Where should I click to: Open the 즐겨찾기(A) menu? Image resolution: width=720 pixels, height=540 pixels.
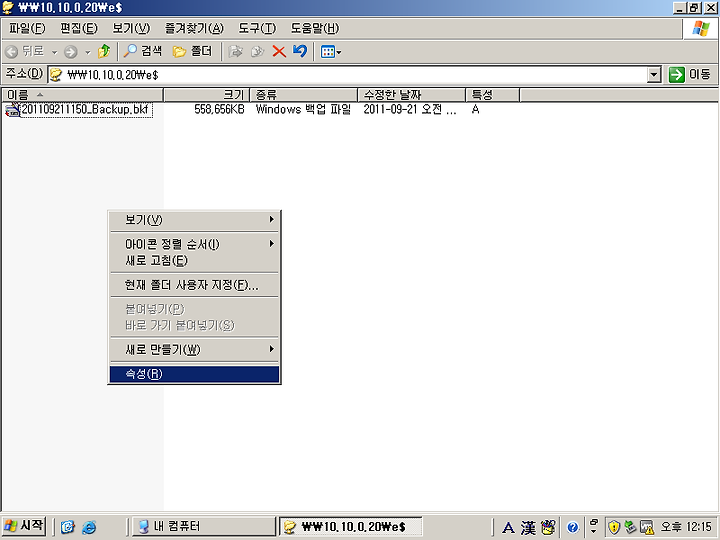[x=194, y=28]
